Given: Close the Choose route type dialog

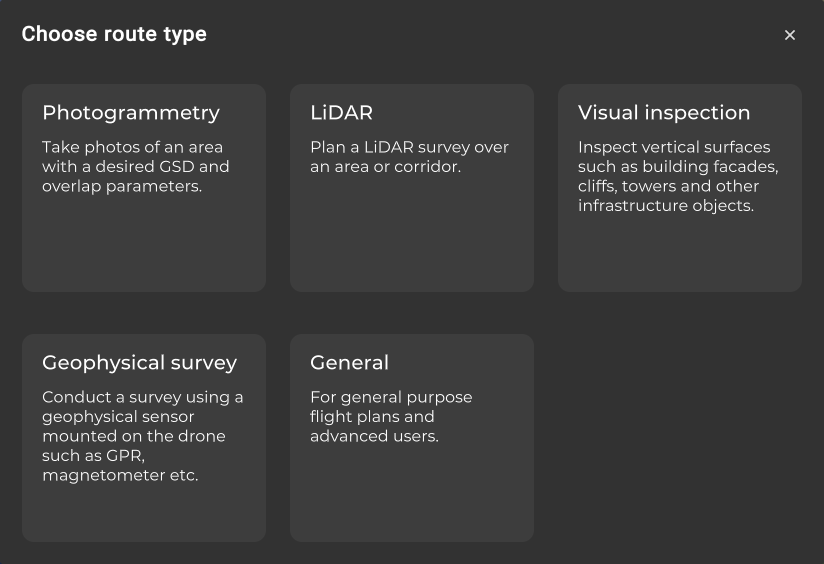Looking at the screenshot, I should click(x=790, y=35).
